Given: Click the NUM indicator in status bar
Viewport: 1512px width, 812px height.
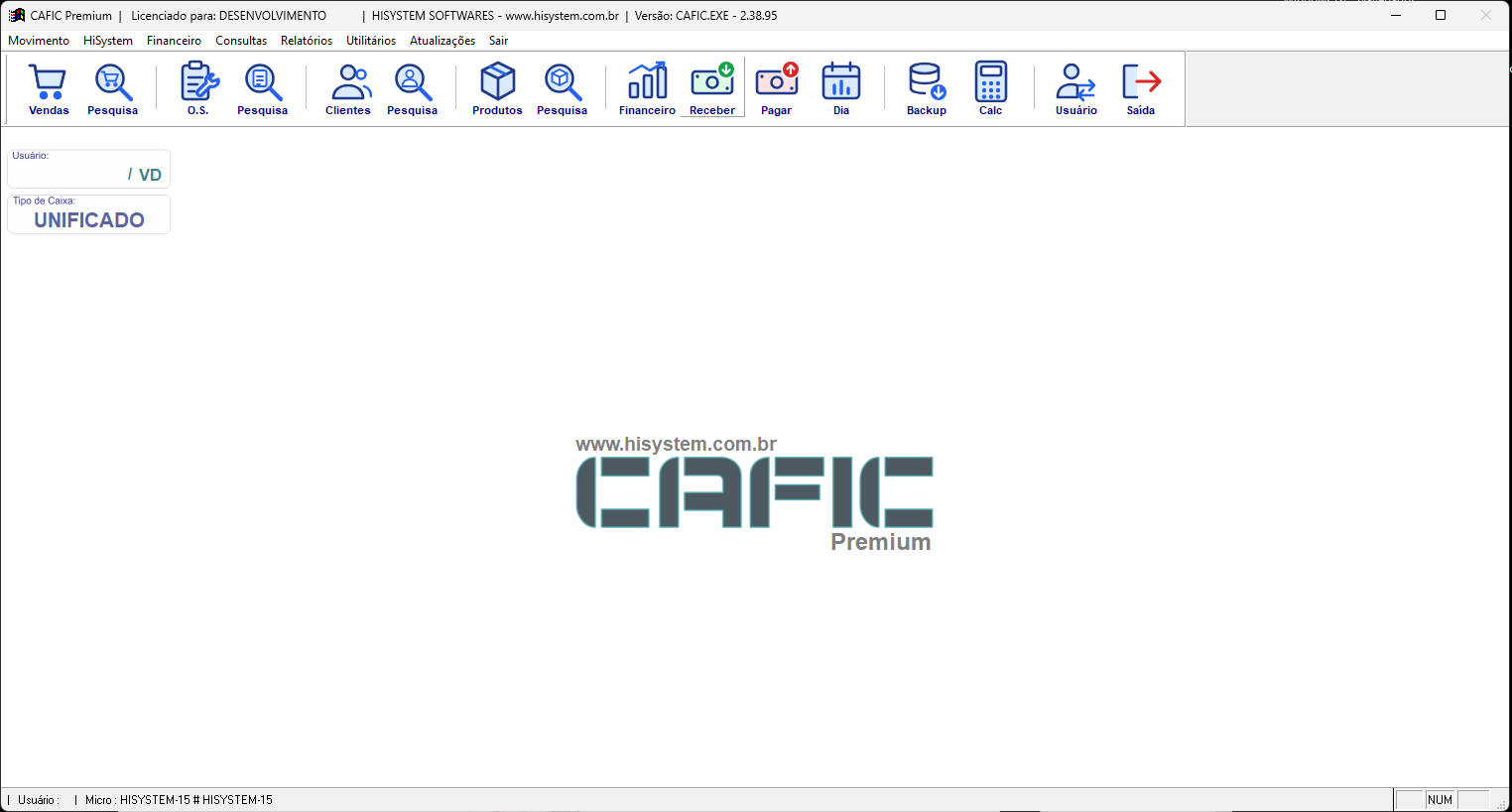Looking at the screenshot, I should pos(1441,800).
